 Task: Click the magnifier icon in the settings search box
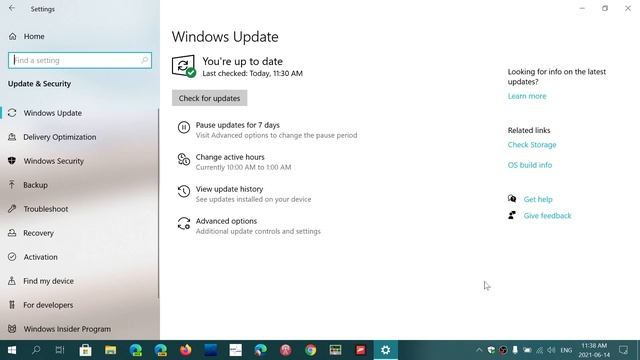pyautogui.click(x=144, y=60)
